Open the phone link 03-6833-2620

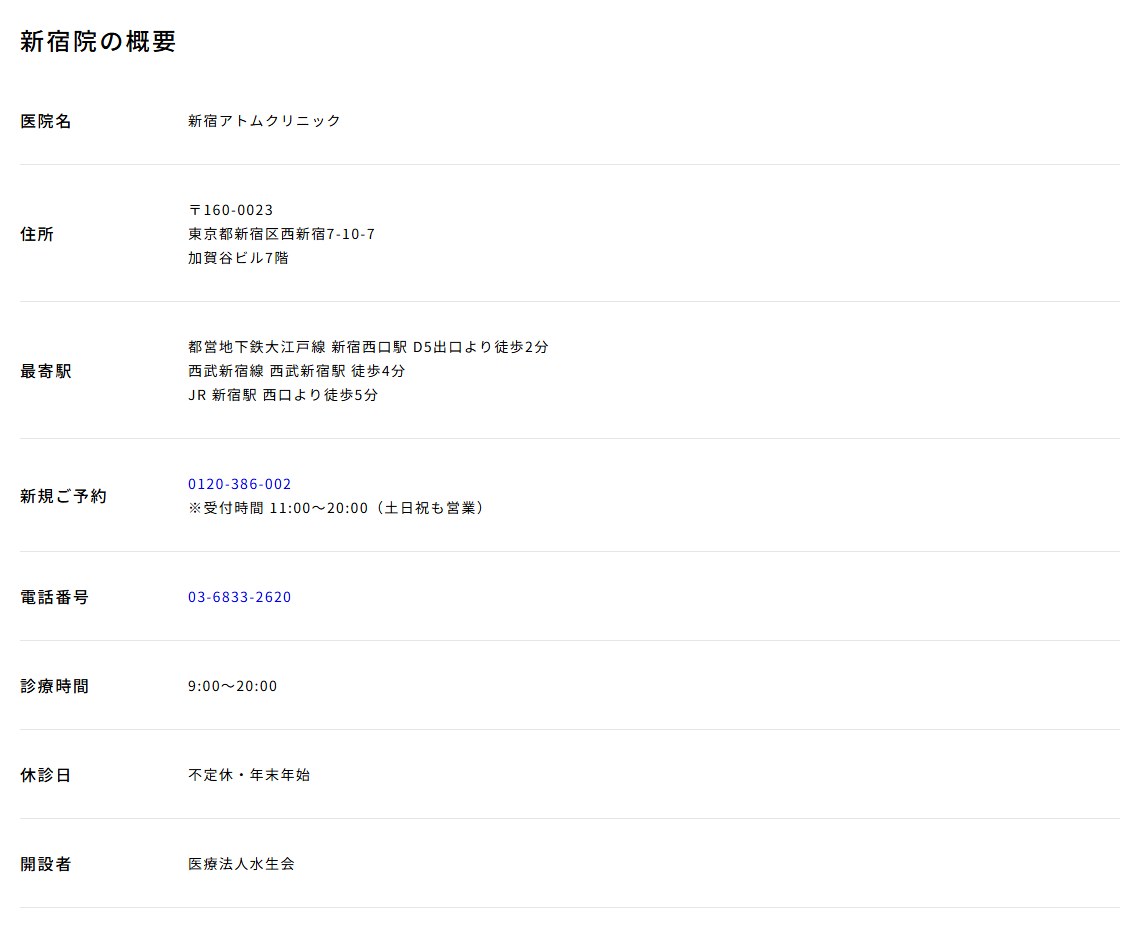(x=239, y=597)
